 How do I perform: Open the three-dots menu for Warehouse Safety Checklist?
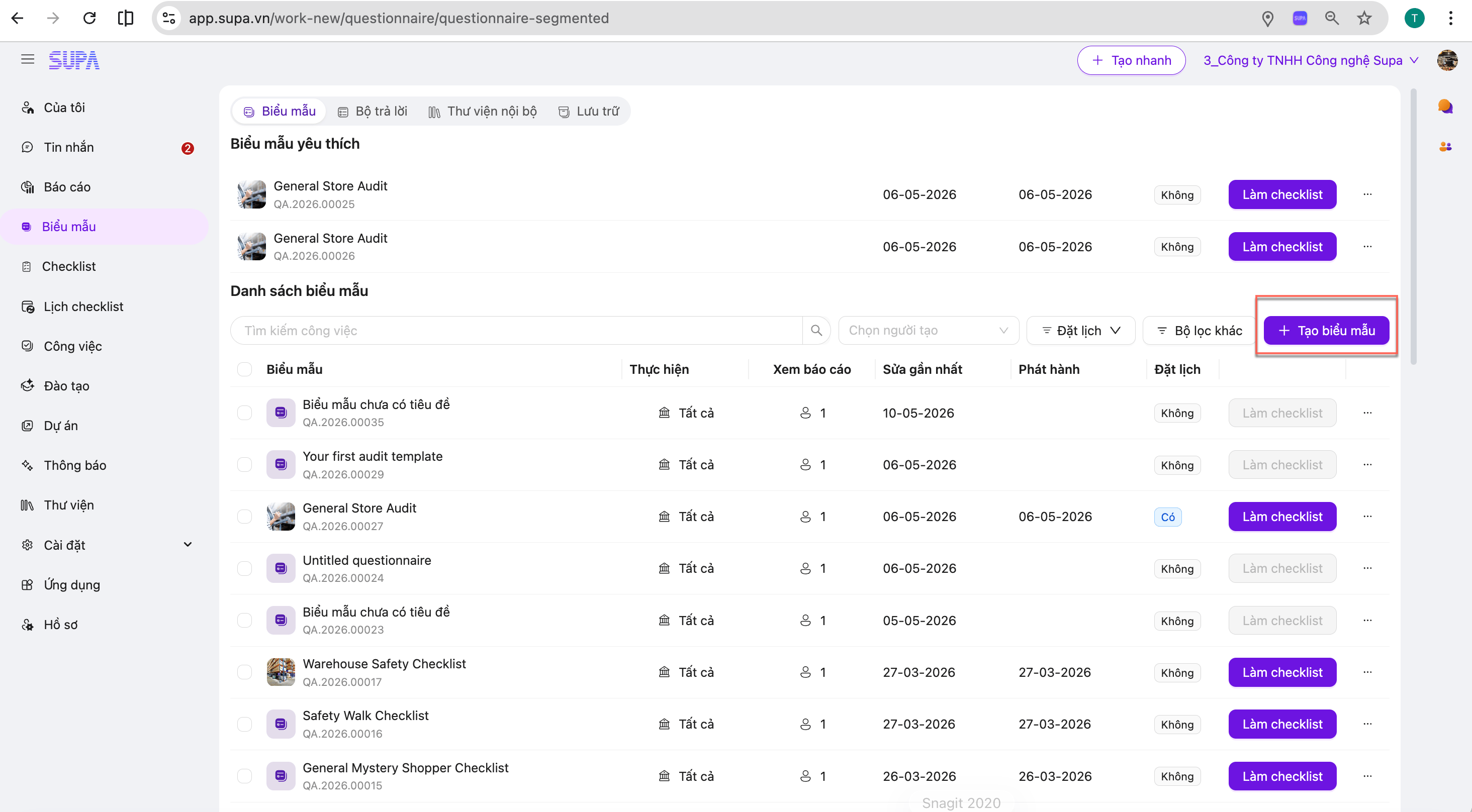(1367, 672)
